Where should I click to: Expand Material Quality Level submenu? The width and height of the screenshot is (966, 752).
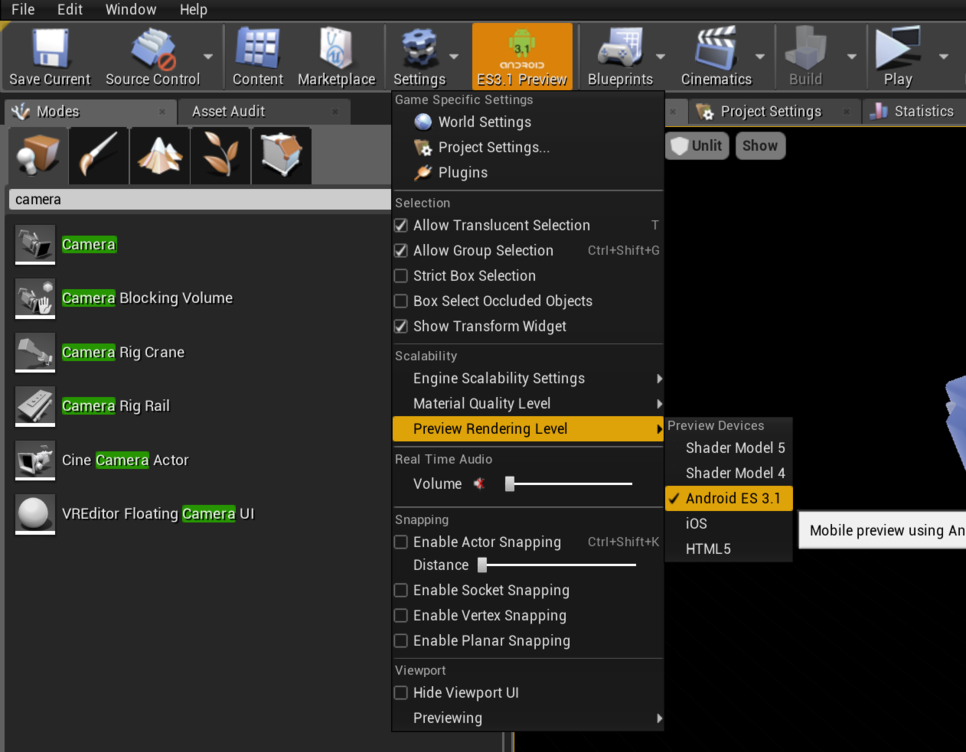coord(528,403)
